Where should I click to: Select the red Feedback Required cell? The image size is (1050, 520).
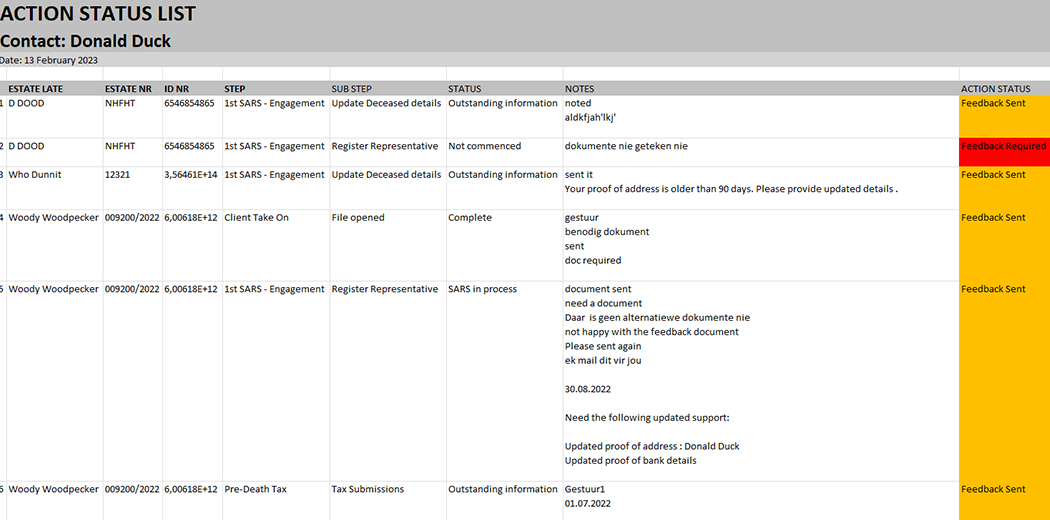pyautogui.click(x=1003, y=147)
